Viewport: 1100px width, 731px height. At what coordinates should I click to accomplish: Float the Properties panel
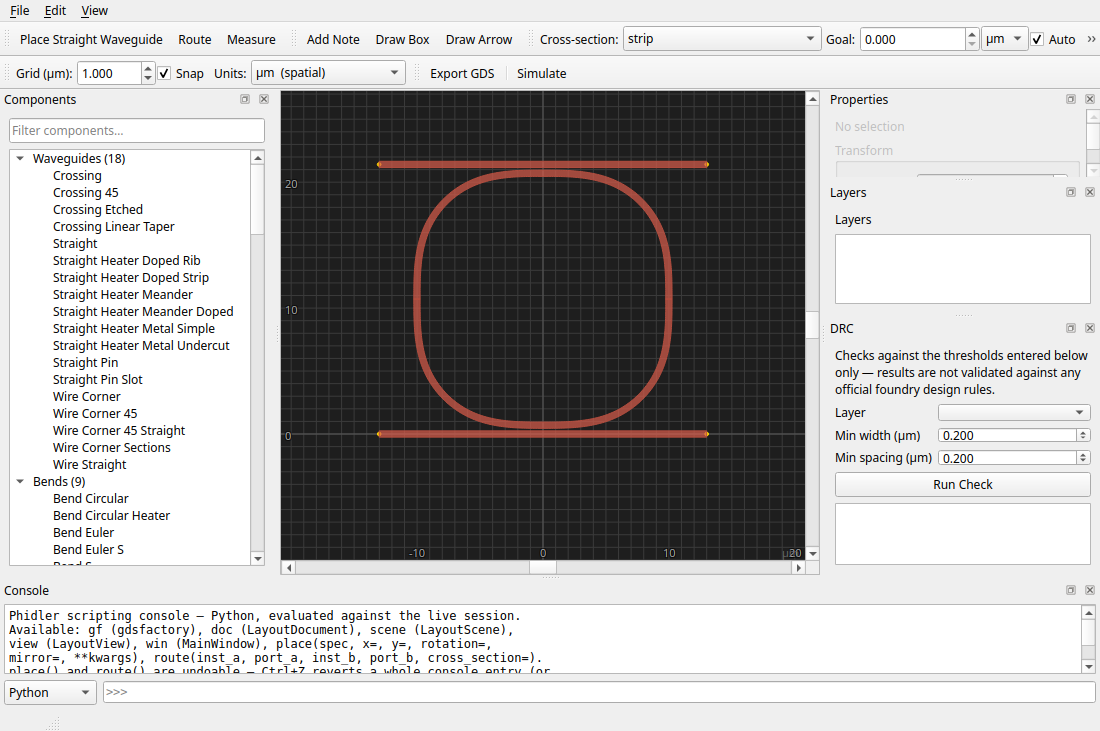pos(1071,100)
